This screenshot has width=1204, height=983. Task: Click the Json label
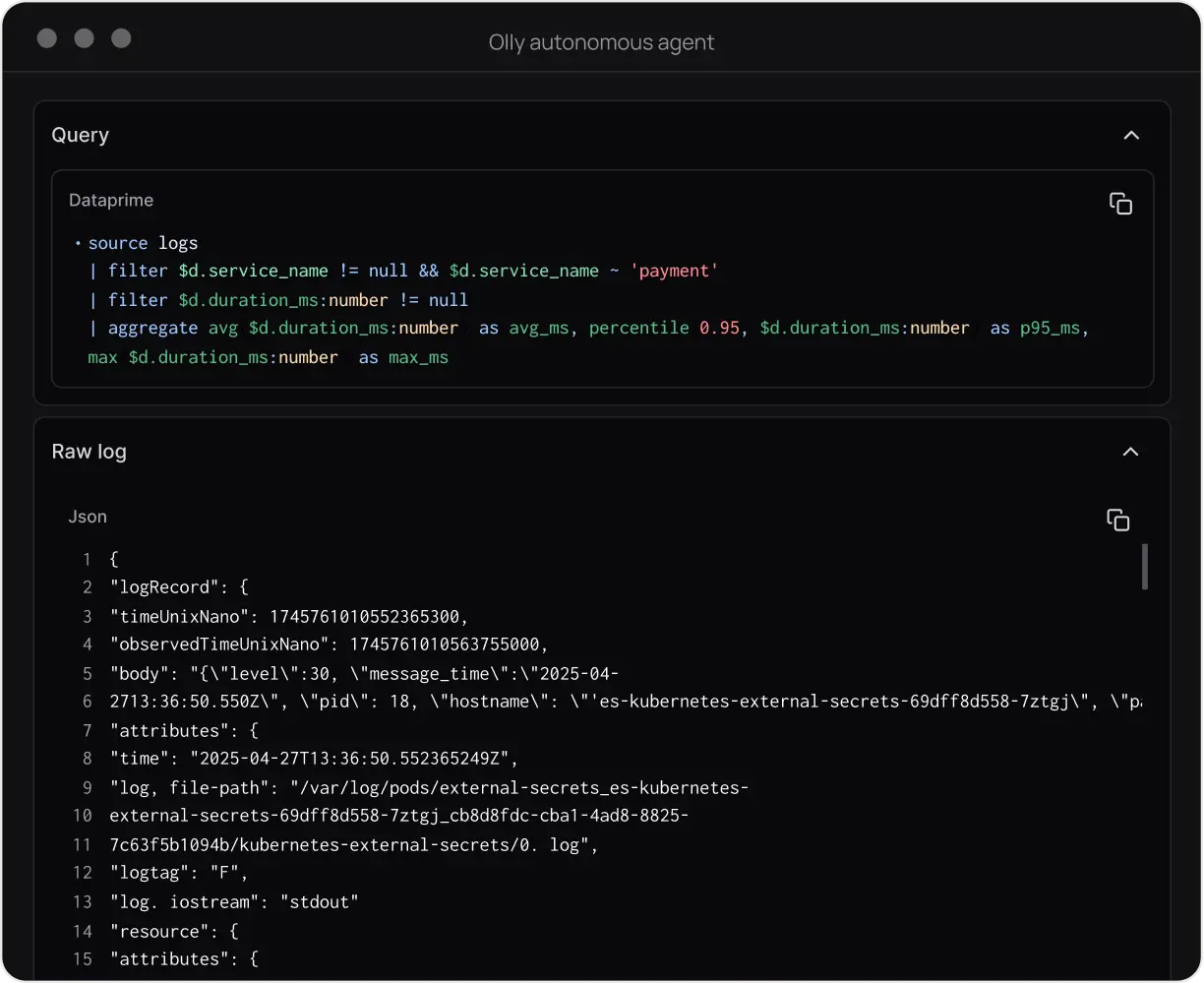[x=88, y=517]
